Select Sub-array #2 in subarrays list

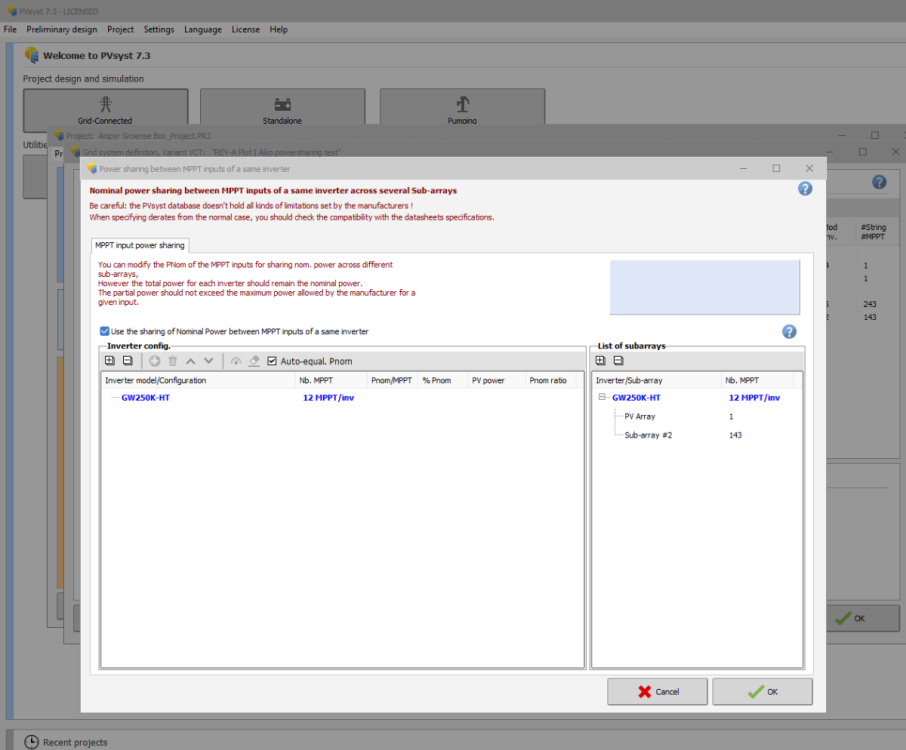click(648, 435)
